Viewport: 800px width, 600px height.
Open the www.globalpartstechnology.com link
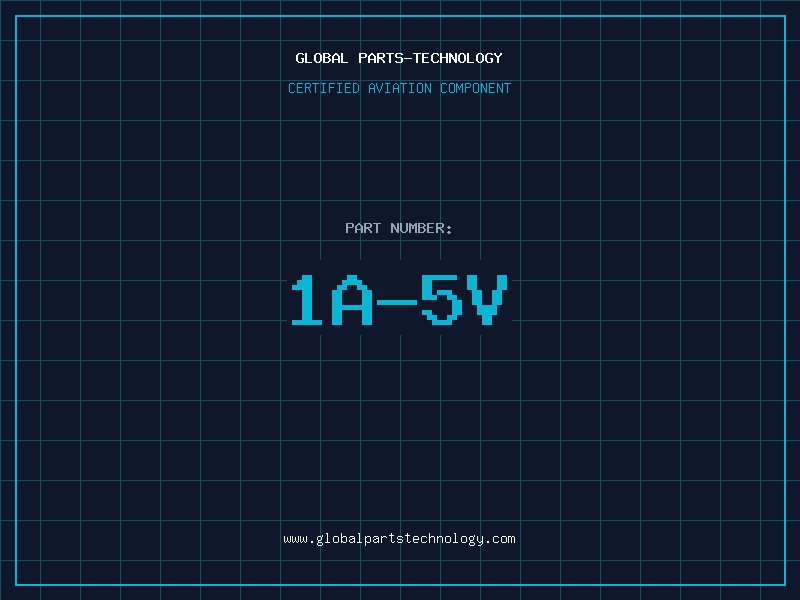pyautogui.click(x=399, y=539)
